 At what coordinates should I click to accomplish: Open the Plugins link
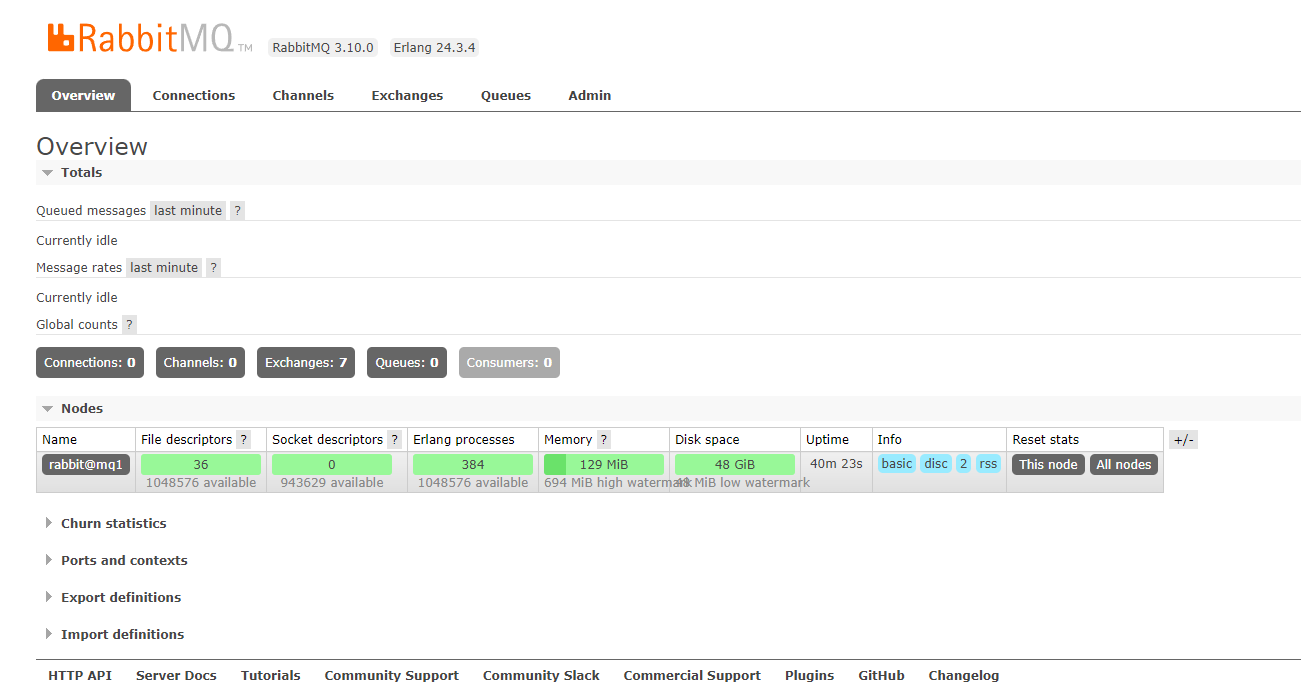[809, 676]
